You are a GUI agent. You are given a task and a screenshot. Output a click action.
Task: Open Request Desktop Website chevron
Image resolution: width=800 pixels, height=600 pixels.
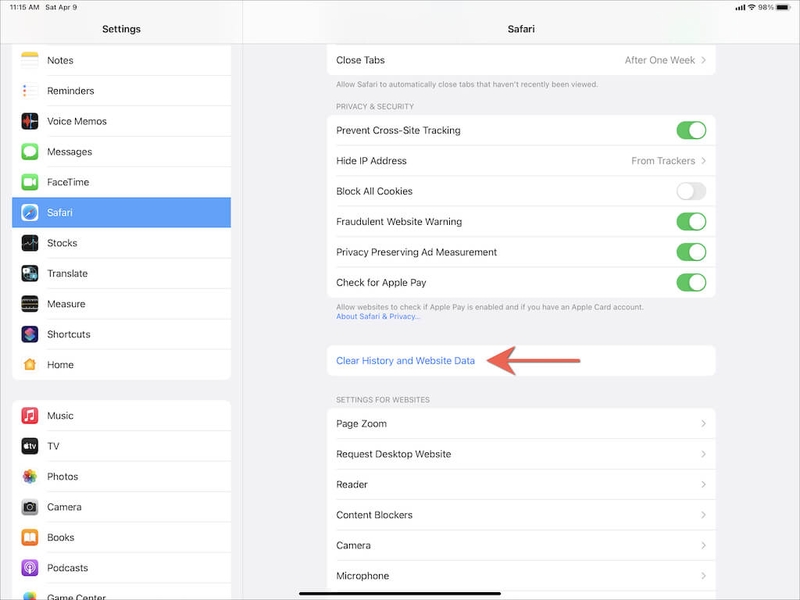click(704, 454)
